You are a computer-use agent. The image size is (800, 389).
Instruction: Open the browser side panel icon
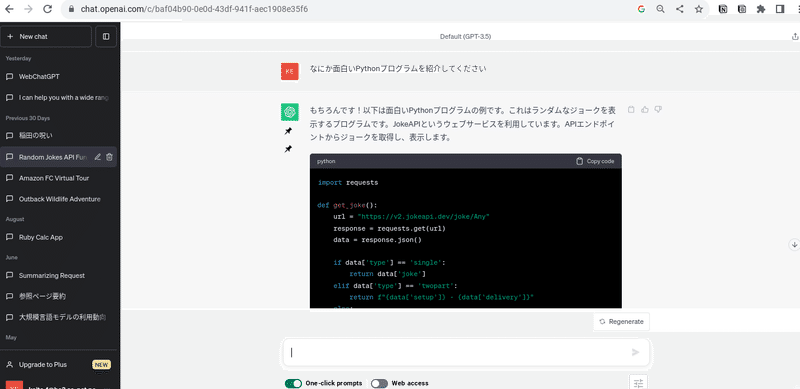[780, 9]
